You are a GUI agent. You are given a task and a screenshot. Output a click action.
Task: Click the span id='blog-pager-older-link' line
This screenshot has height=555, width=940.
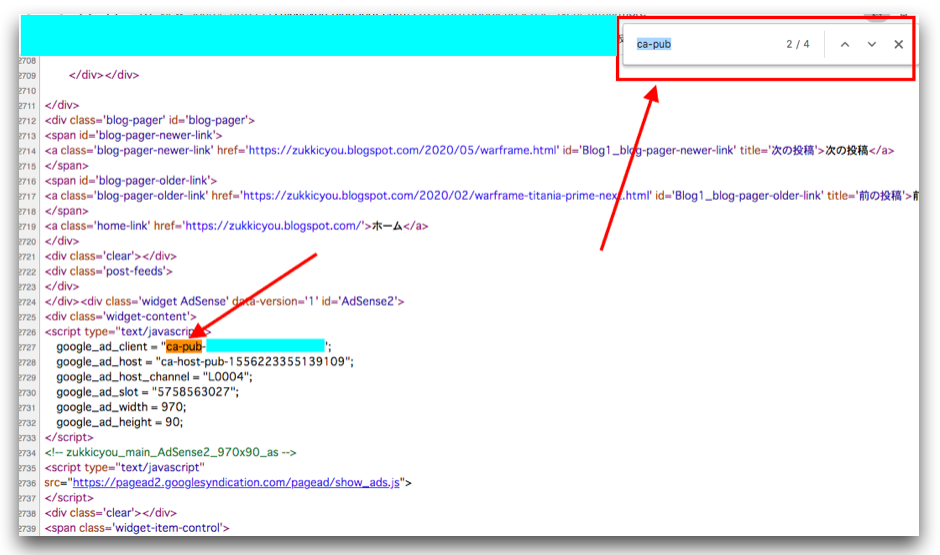pos(131,180)
